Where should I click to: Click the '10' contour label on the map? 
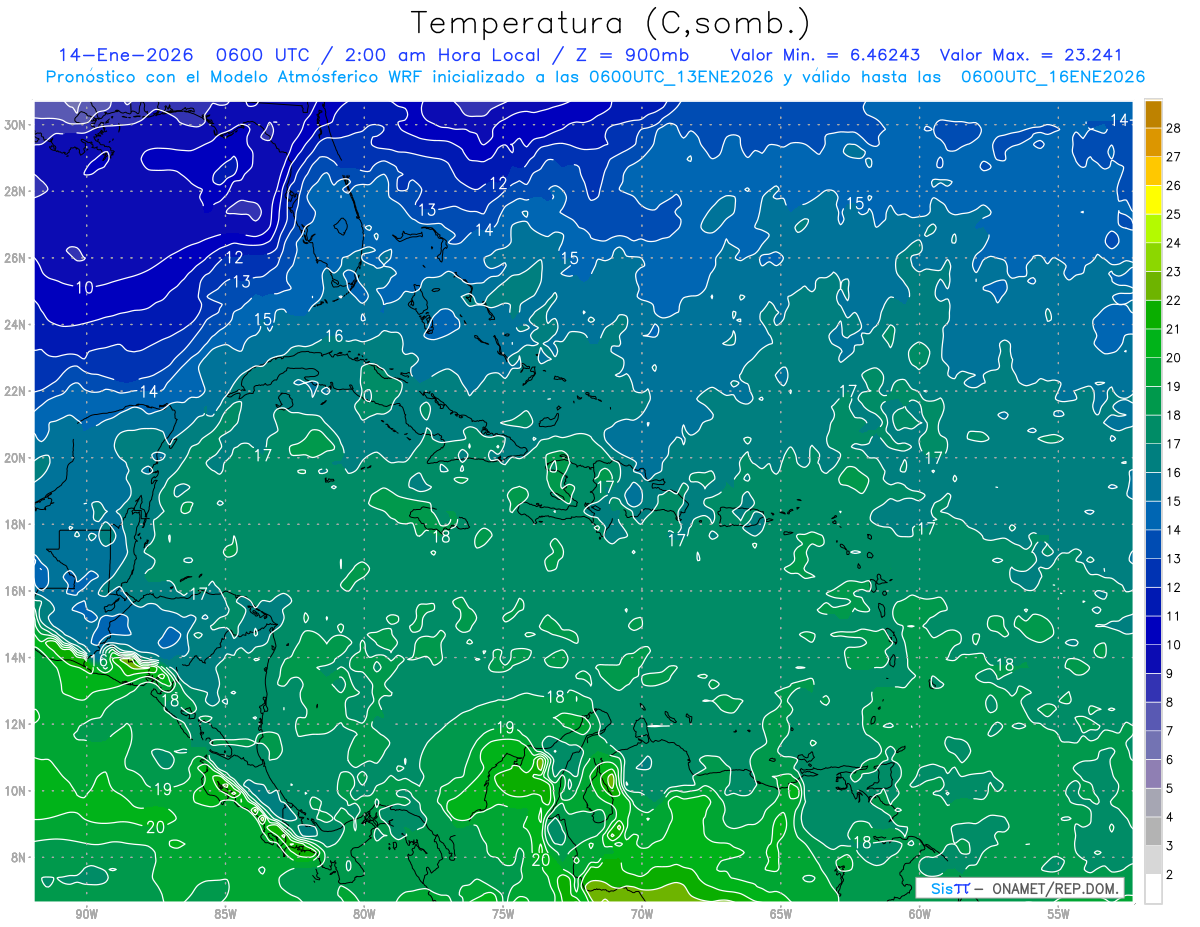[85, 287]
